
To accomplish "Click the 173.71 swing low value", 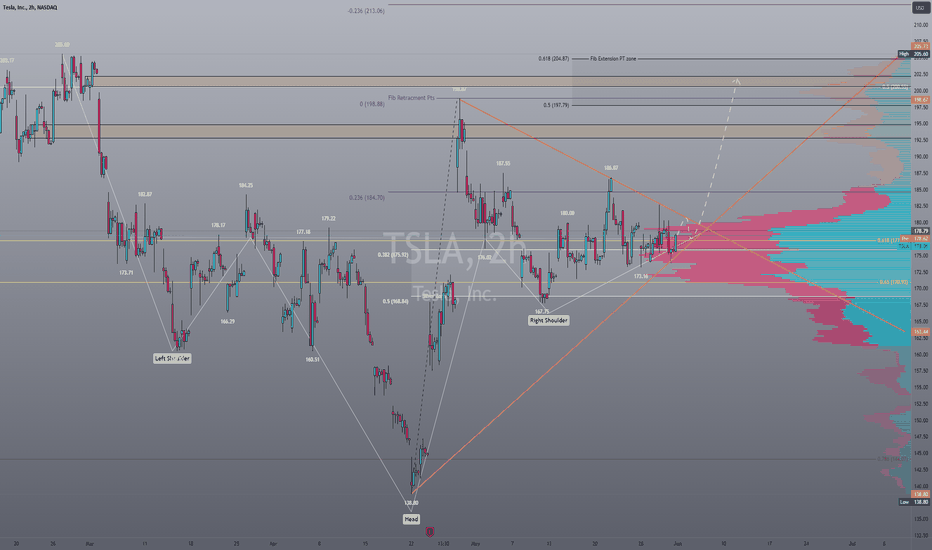I will pyautogui.click(x=126, y=272).
